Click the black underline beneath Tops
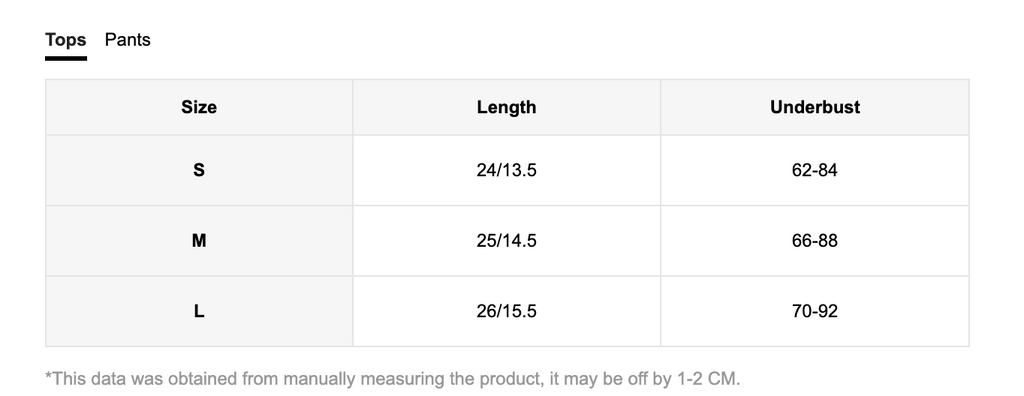 65,58
